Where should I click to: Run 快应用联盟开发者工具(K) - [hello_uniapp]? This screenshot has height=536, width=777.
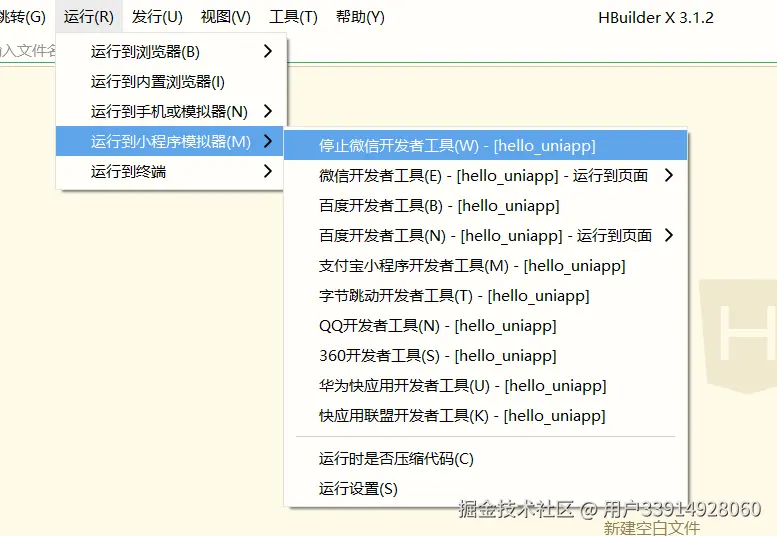point(486,416)
